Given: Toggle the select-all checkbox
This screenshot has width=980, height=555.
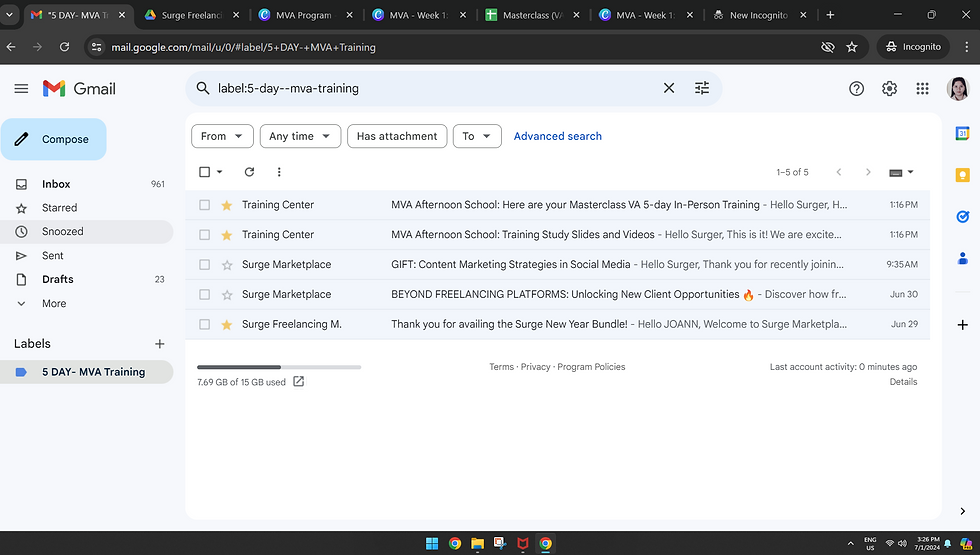Looking at the screenshot, I should tap(204, 172).
